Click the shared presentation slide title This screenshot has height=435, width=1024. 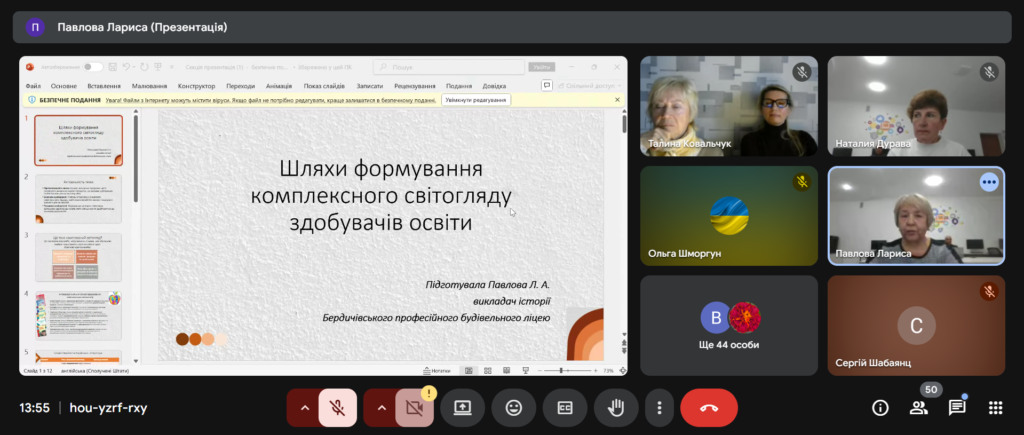click(381, 194)
